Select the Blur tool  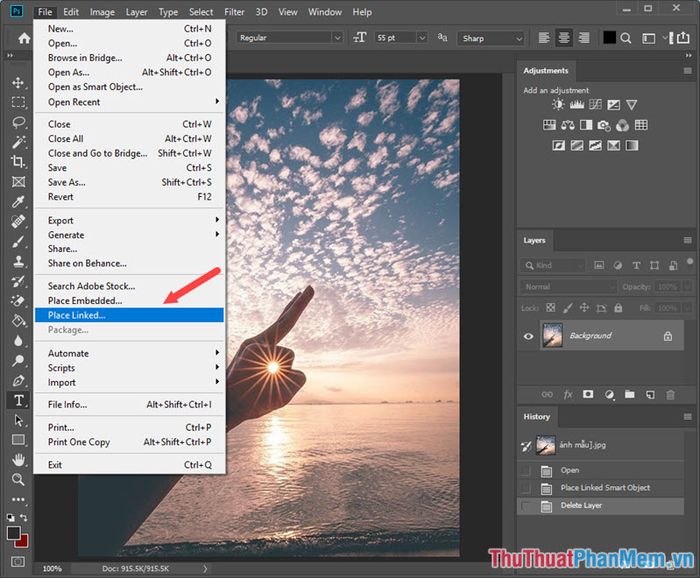coord(18,341)
